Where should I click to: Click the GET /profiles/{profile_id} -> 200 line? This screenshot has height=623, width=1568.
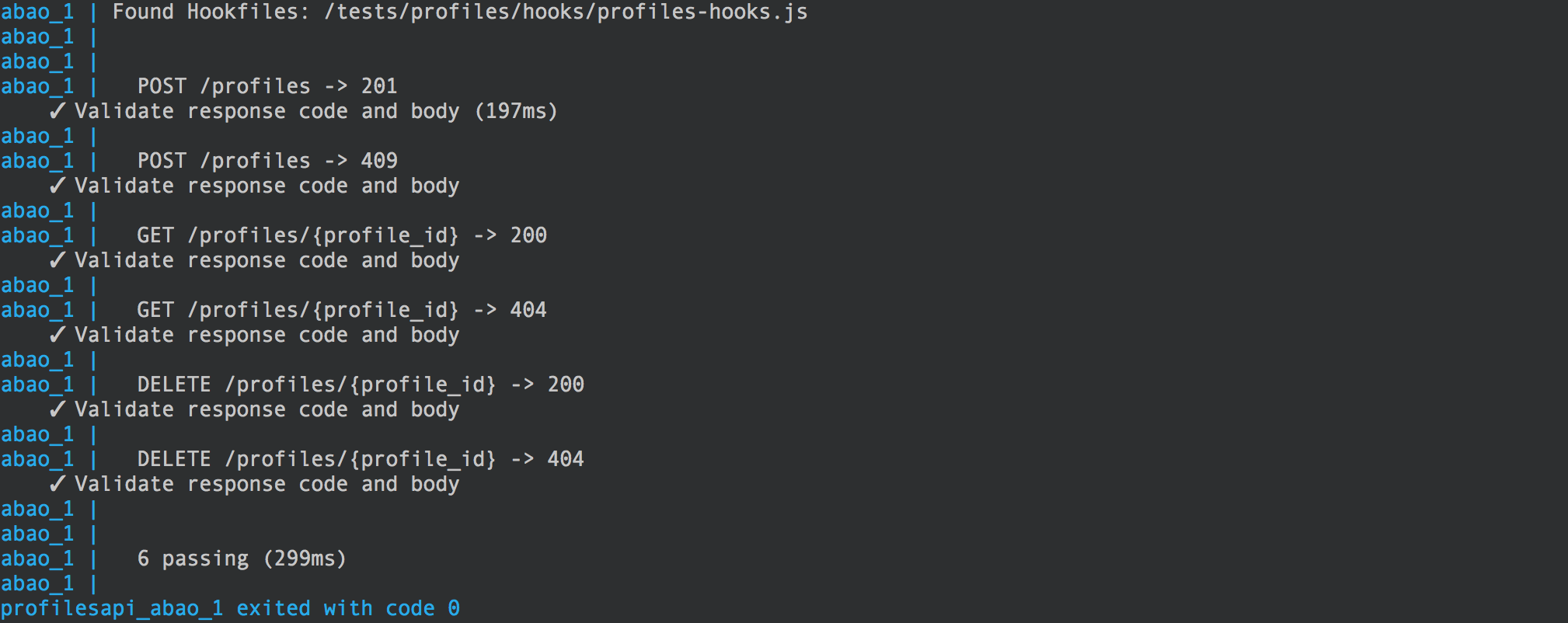tap(342, 235)
